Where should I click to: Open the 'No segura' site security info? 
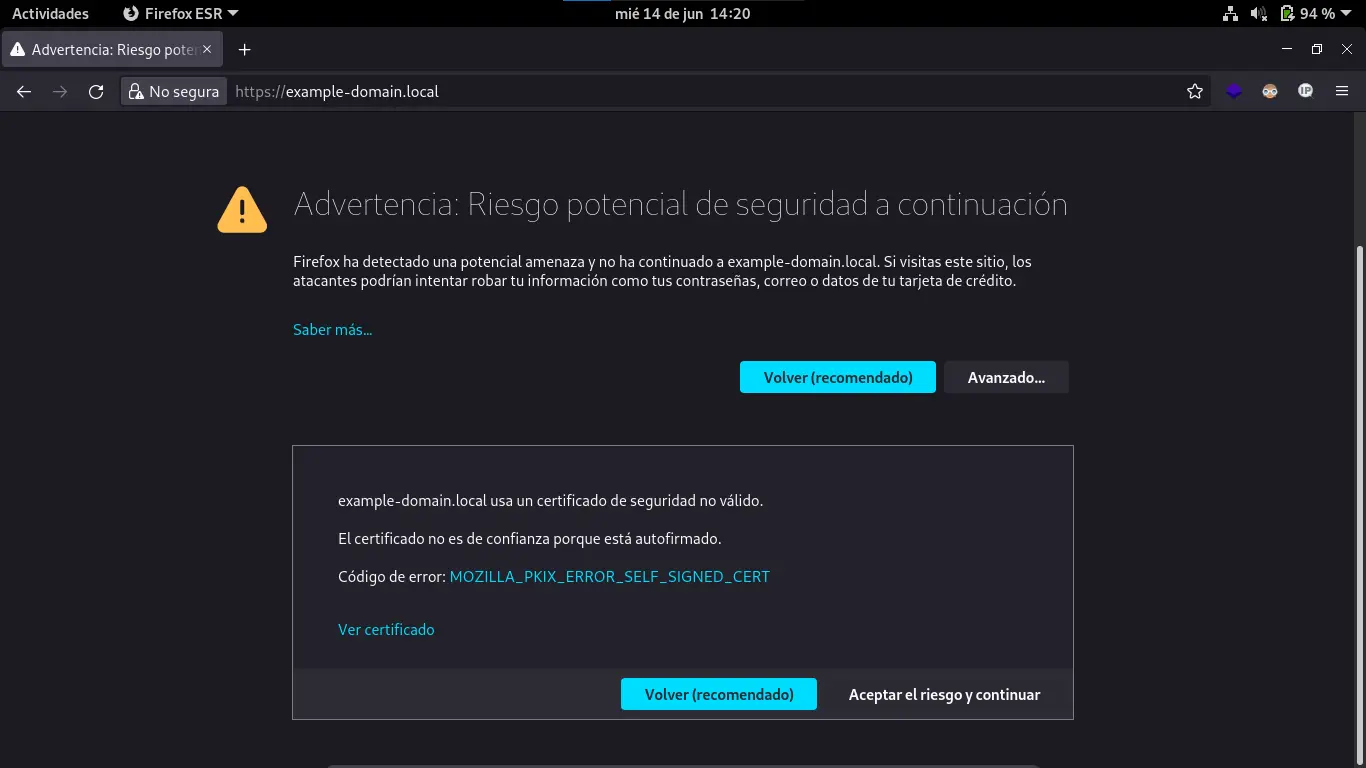pyautogui.click(x=174, y=92)
